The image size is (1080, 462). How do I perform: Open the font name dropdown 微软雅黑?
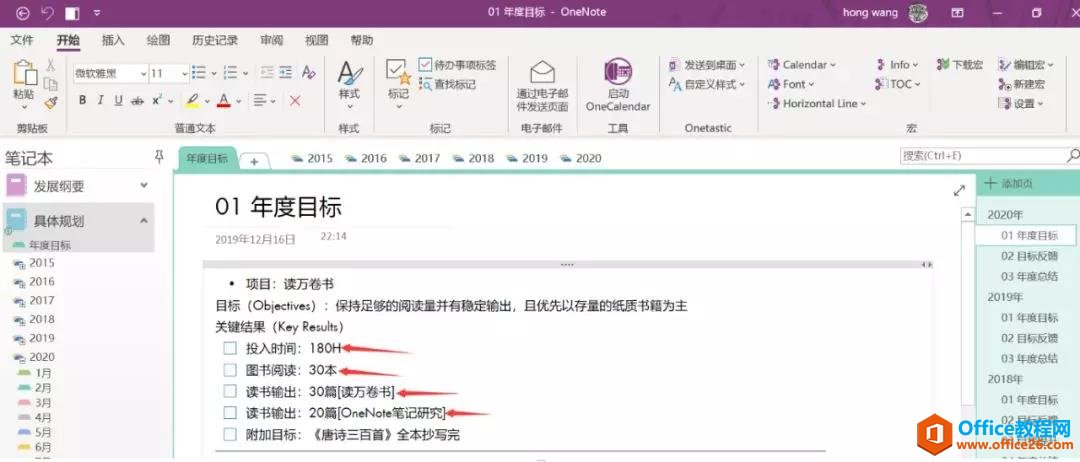(x=108, y=73)
